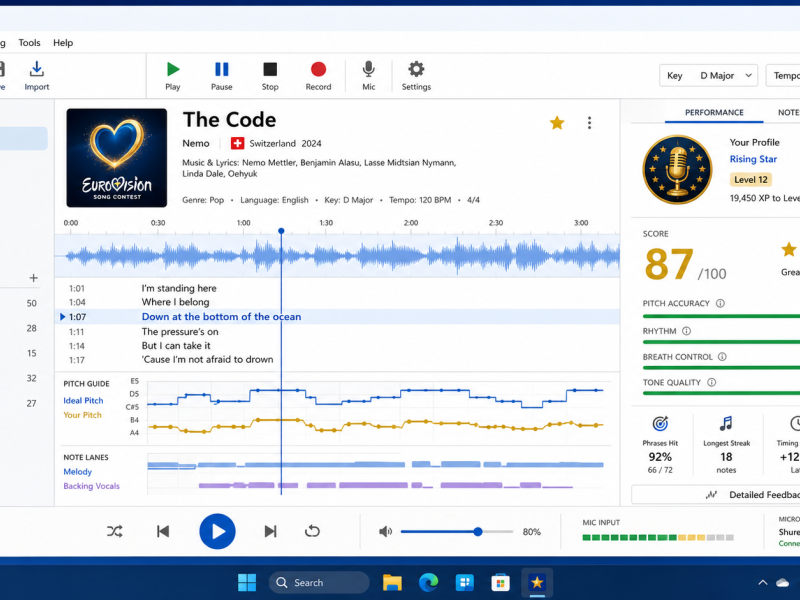The height and width of the screenshot is (600, 800).
Task: Adjust the volume slider handle
Action: coord(478,532)
